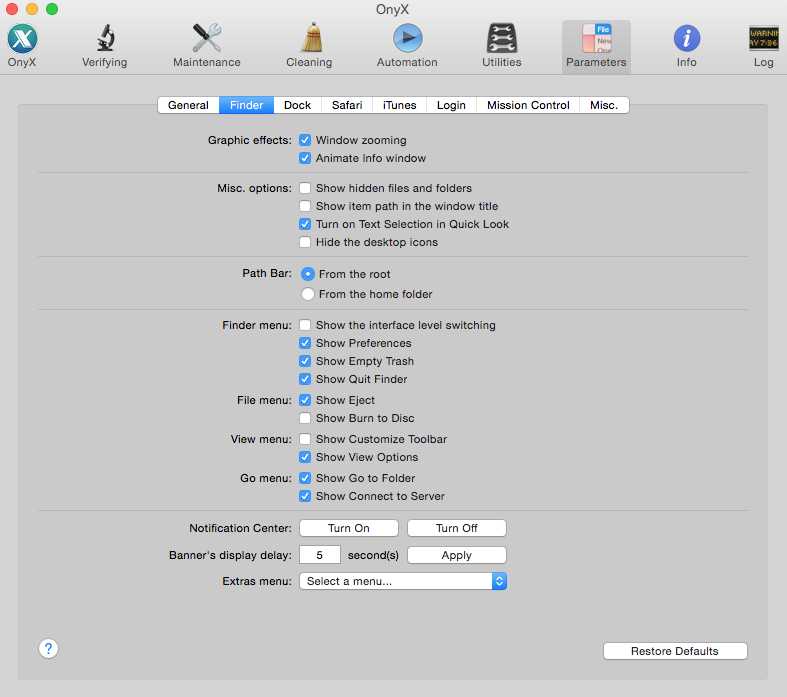787x697 pixels.
Task: Uncheck Show View Options
Action: click(x=305, y=457)
